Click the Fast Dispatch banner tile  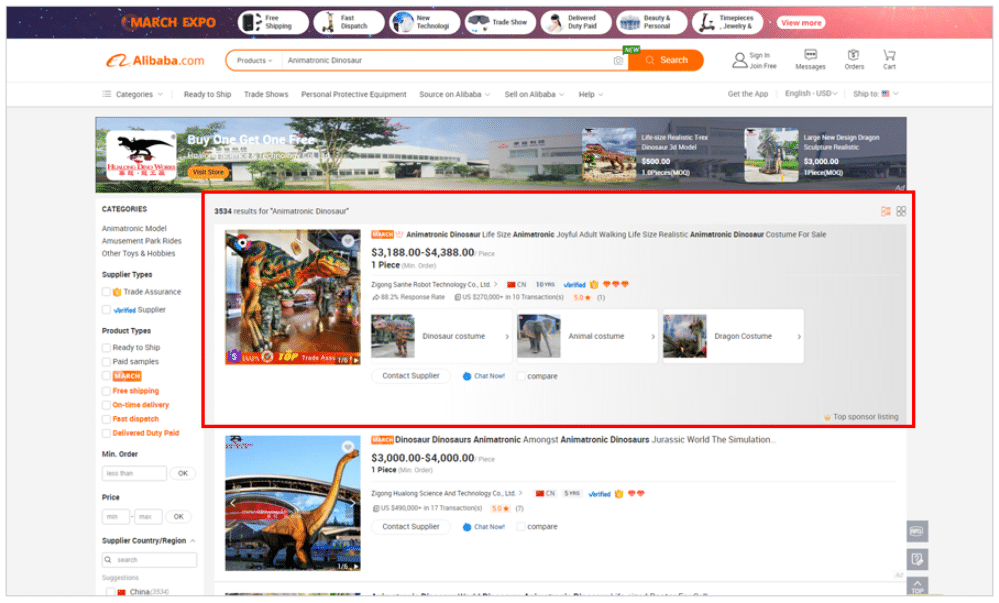(x=349, y=22)
